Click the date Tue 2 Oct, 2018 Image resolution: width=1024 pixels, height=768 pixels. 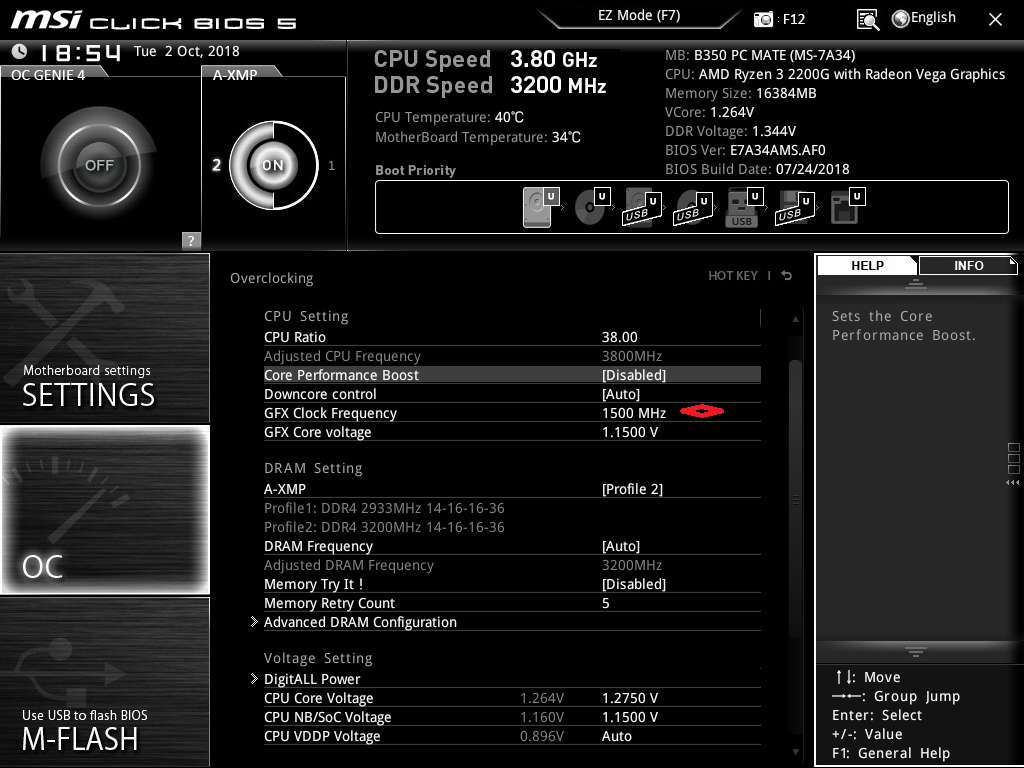187,51
